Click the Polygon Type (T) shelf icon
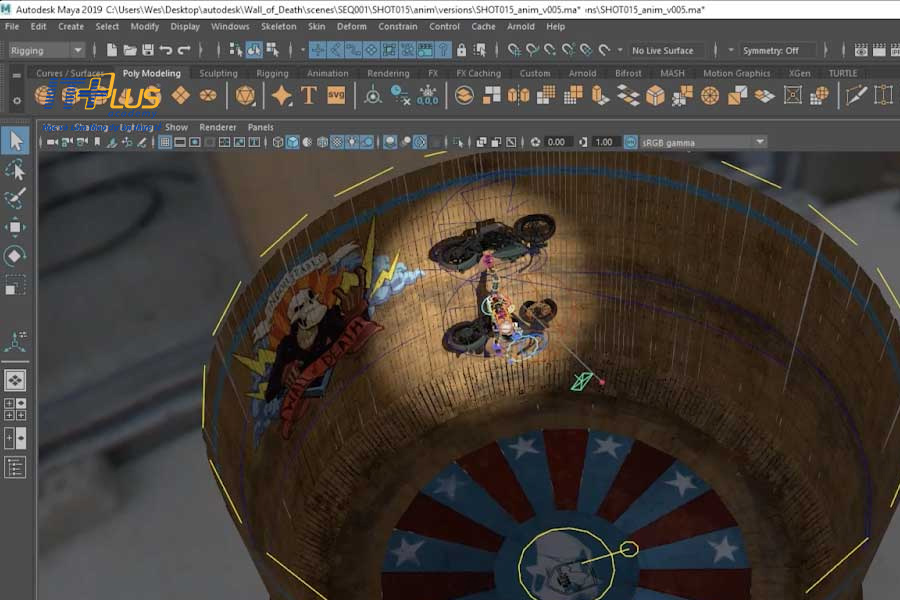Viewport: 900px width, 600px height. (x=309, y=95)
